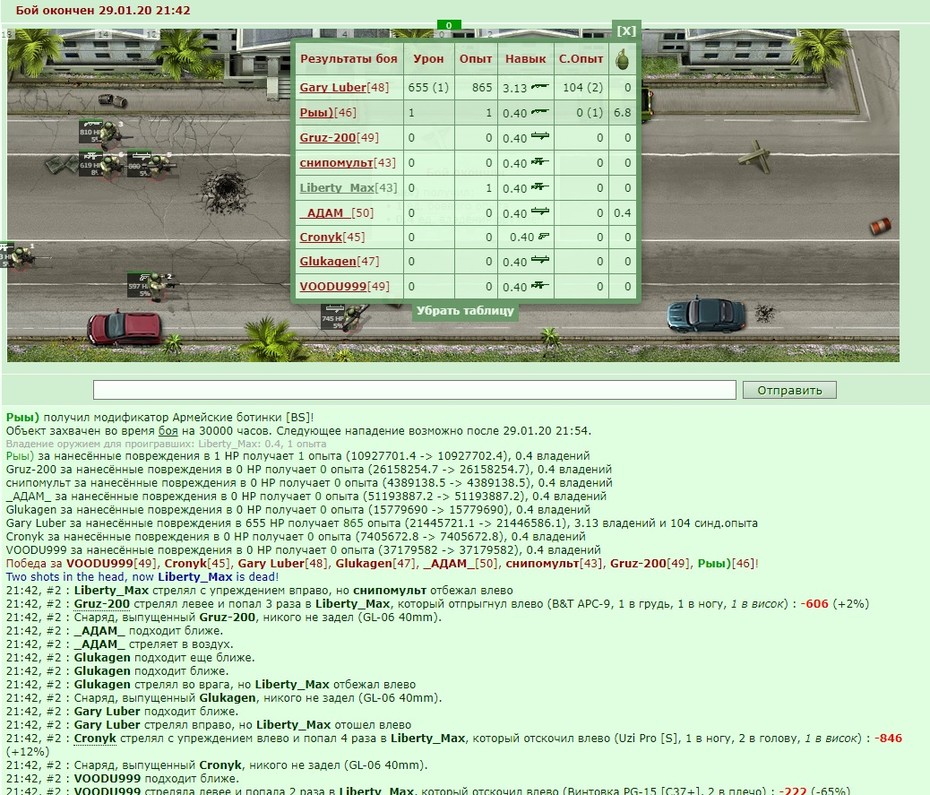This screenshot has width=930, height=795.
Task: Follow the боя link in log
Action: [x=168, y=431]
